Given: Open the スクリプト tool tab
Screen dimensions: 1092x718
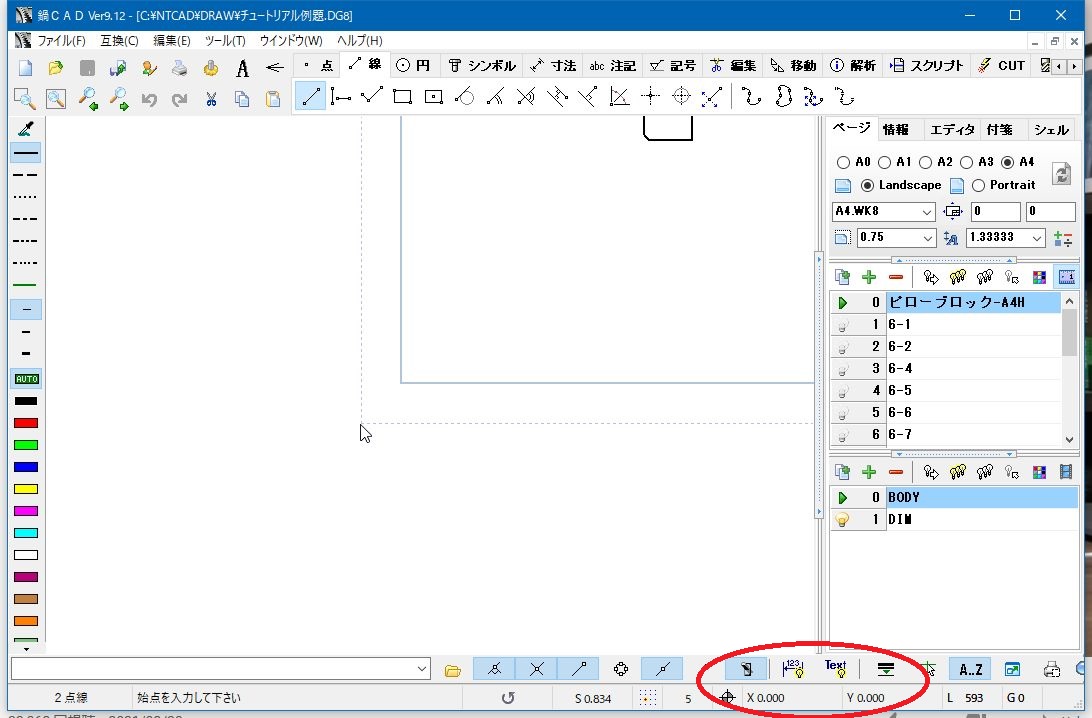Looking at the screenshot, I should point(928,65).
